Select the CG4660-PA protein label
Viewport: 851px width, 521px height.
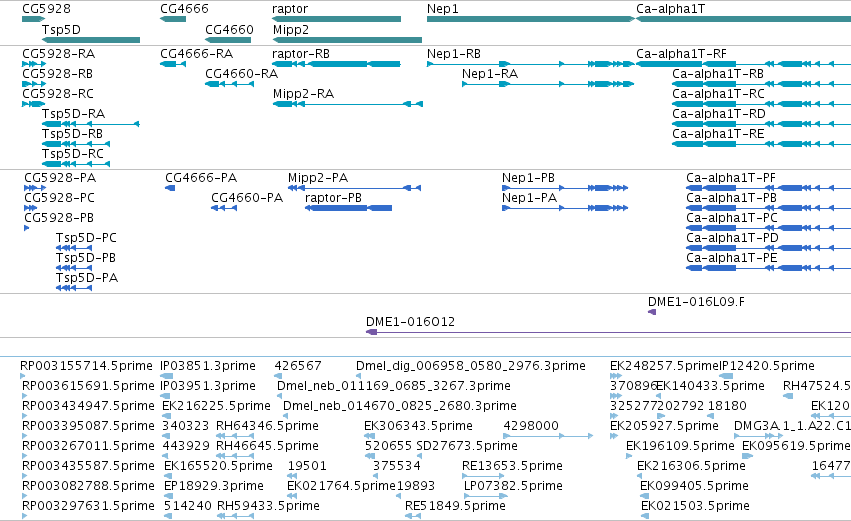coord(247,198)
